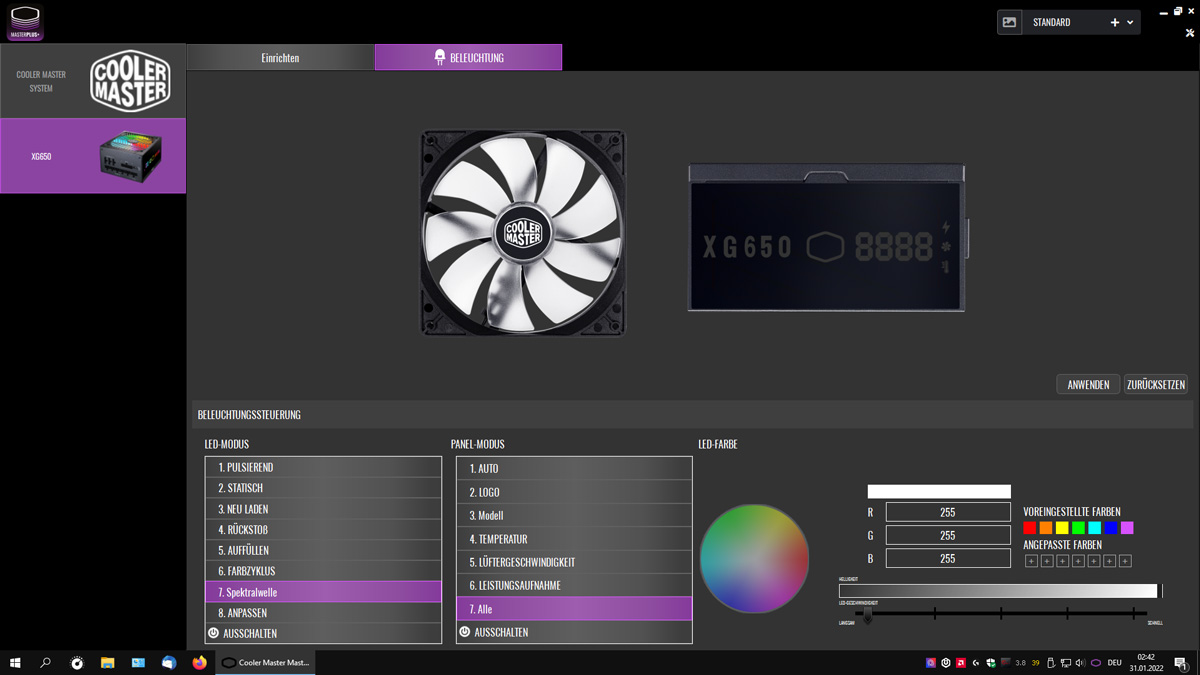Select LED mode 4. RÜCKSTOß
The height and width of the screenshot is (675, 1200).
pyautogui.click(x=323, y=530)
